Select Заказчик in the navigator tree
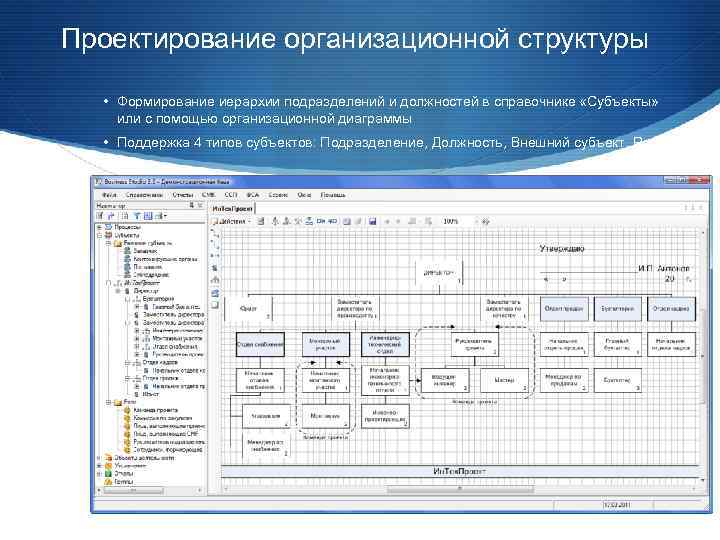Image resolution: width=720 pixels, height=540 pixels. pyautogui.click(x=145, y=251)
